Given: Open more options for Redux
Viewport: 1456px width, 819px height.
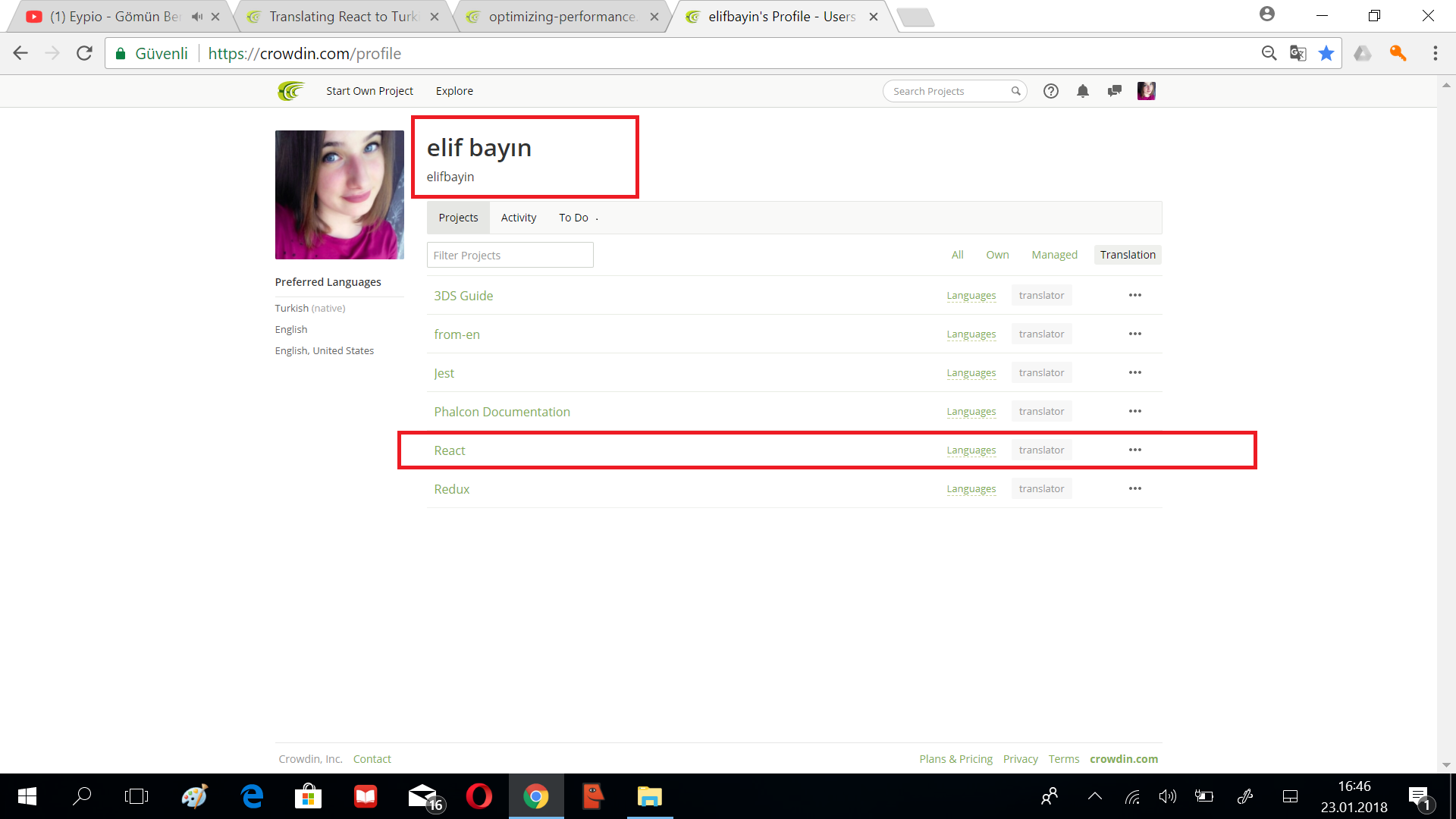Looking at the screenshot, I should pyautogui.click(x=1135, y=488).
